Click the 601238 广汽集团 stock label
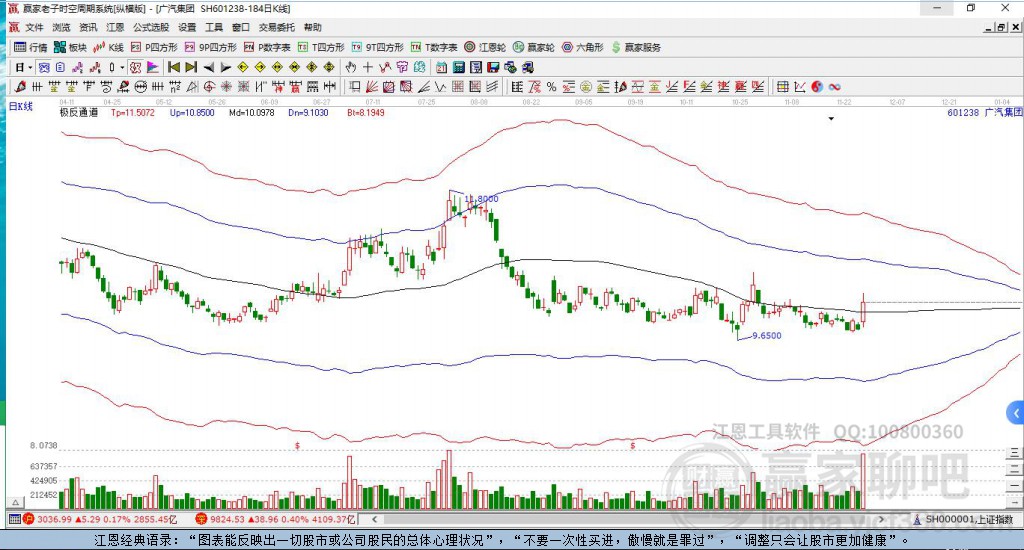 [984, 113]
